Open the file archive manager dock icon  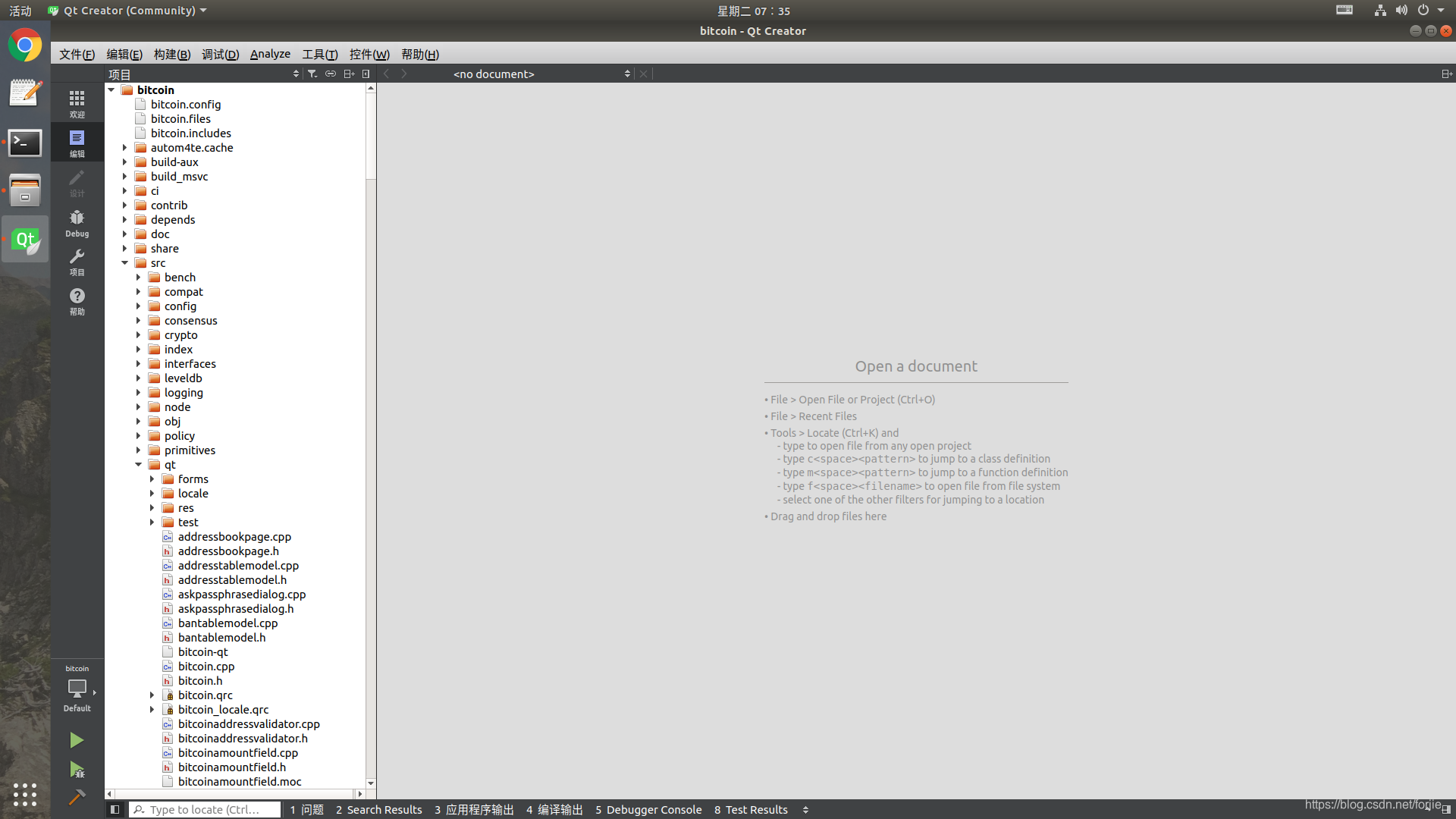(25, 190)
